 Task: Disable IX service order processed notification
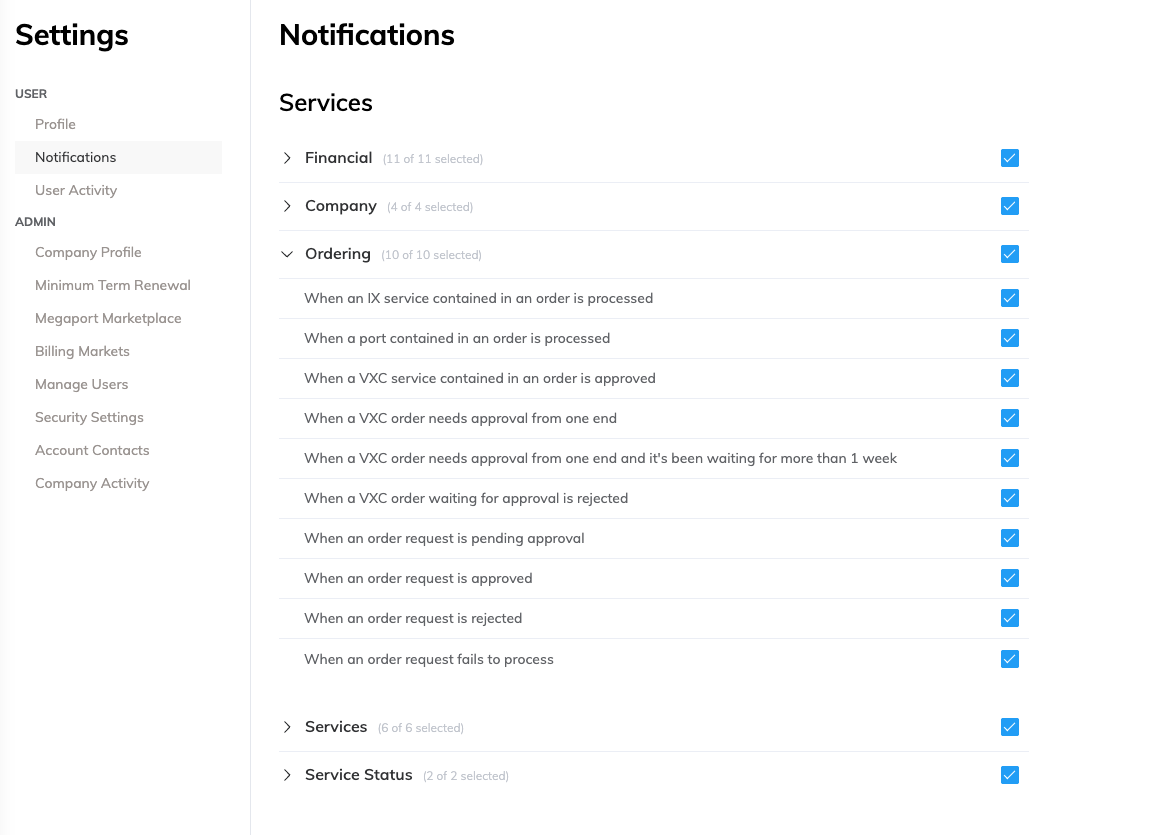pyautogui.click(x=1010, y=298)
